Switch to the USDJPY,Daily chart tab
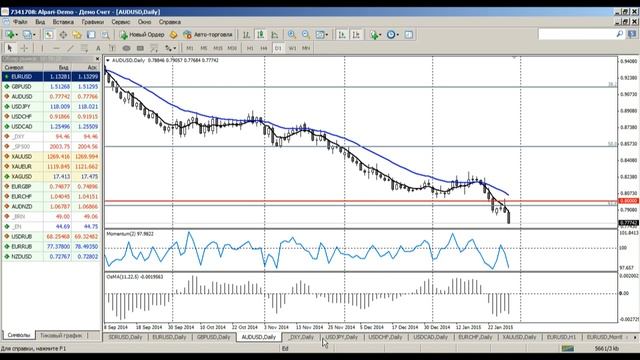 pos(342,337)
